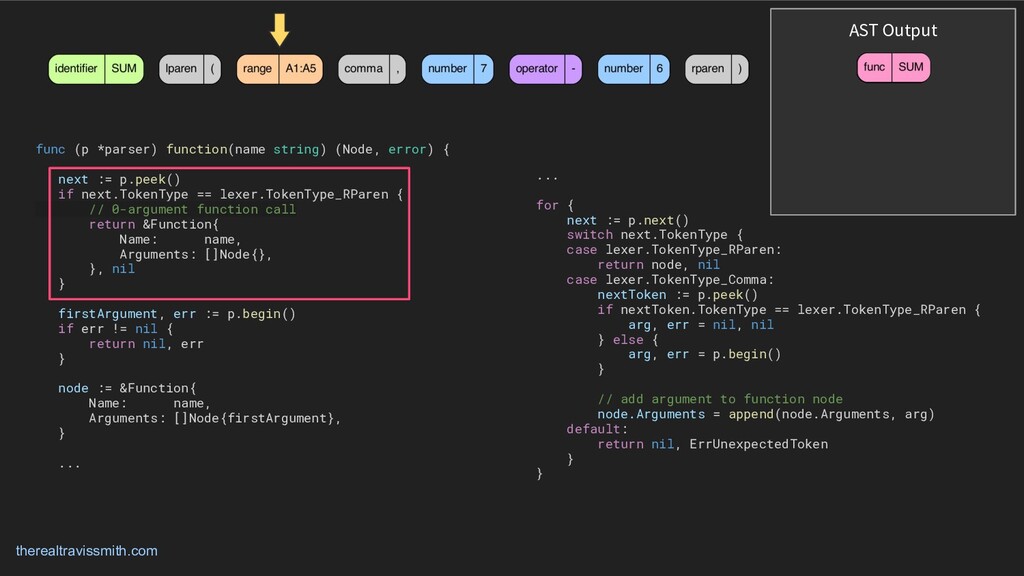Click the 'return &Function{' line
Viewport: 1024px width, 576px height.
[x=153, y=224]
